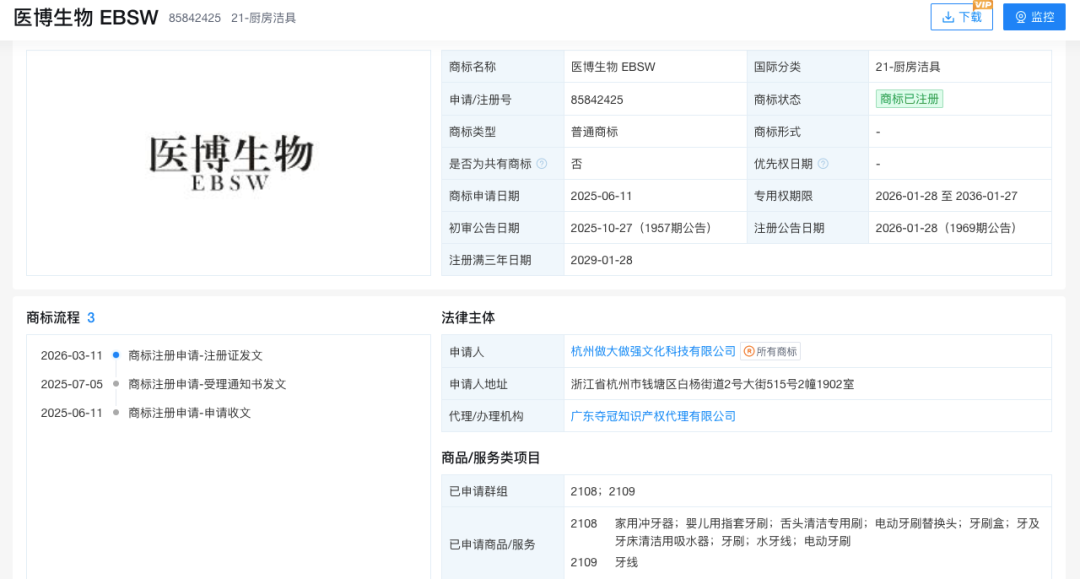Click 2025-10-27（1957期公告）cell

point(643,228)
